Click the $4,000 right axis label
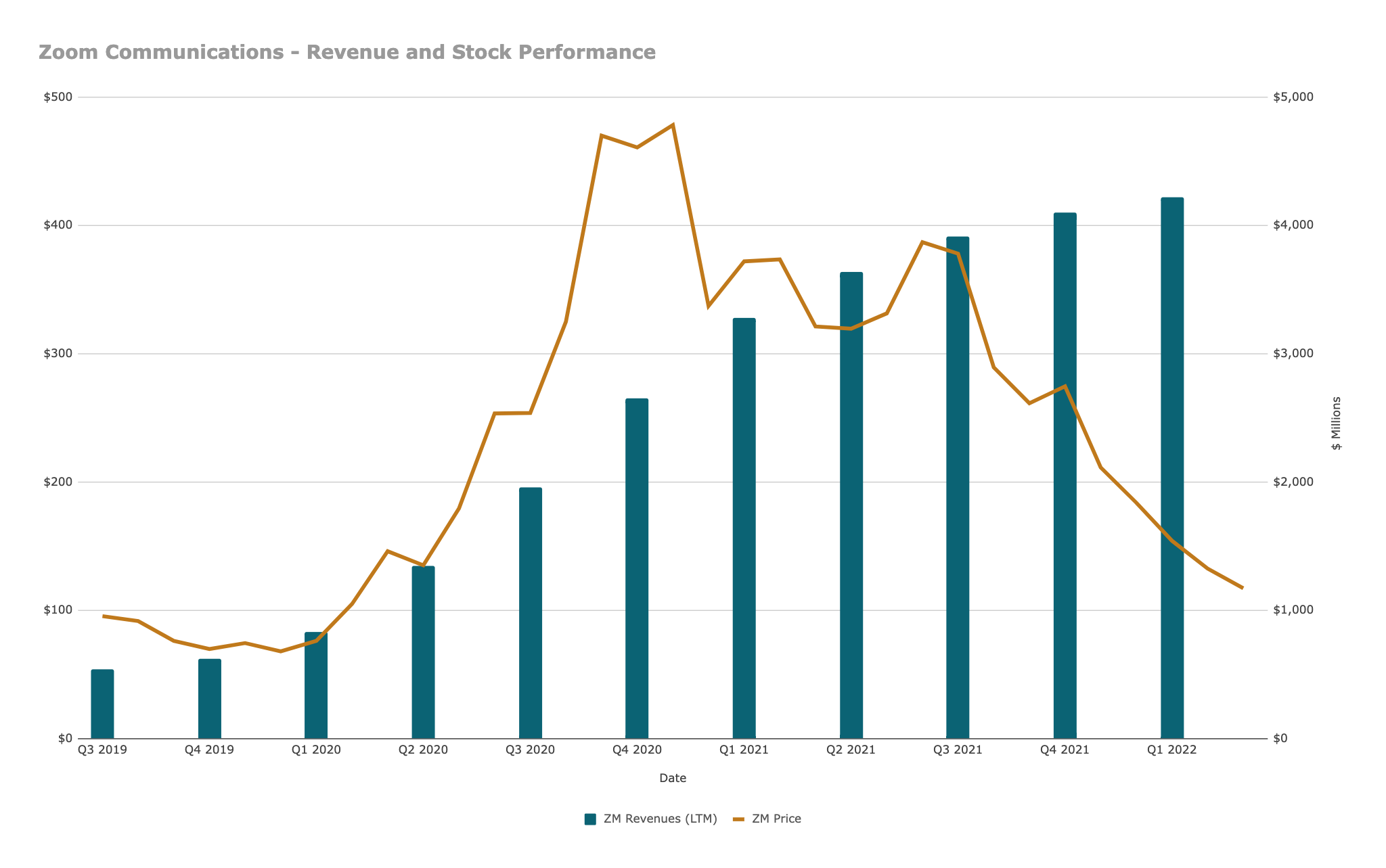This screenshot has width=1386, height=868. 1293,225
